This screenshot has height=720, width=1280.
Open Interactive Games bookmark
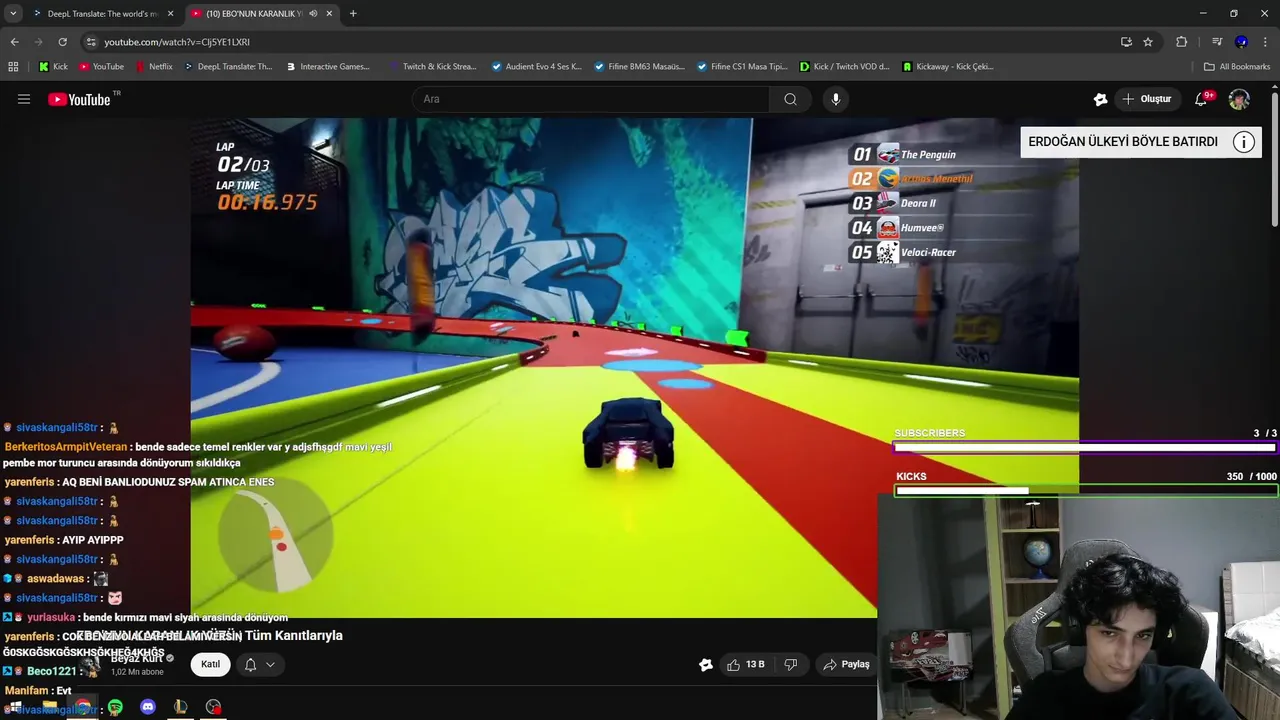point(327,67)
